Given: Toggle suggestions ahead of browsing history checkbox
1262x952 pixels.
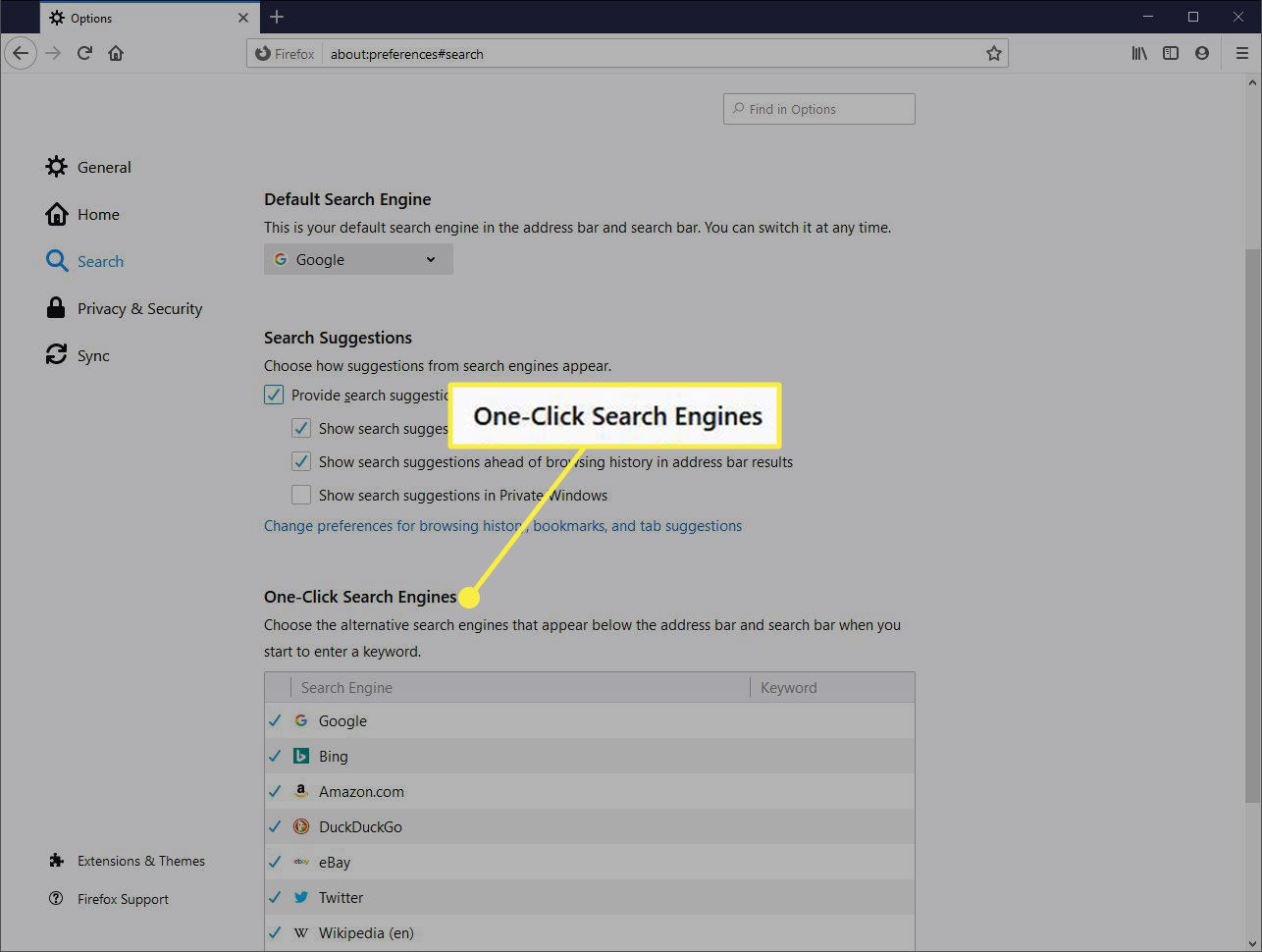Looking at the screenshot, I should tap(301, 462).
